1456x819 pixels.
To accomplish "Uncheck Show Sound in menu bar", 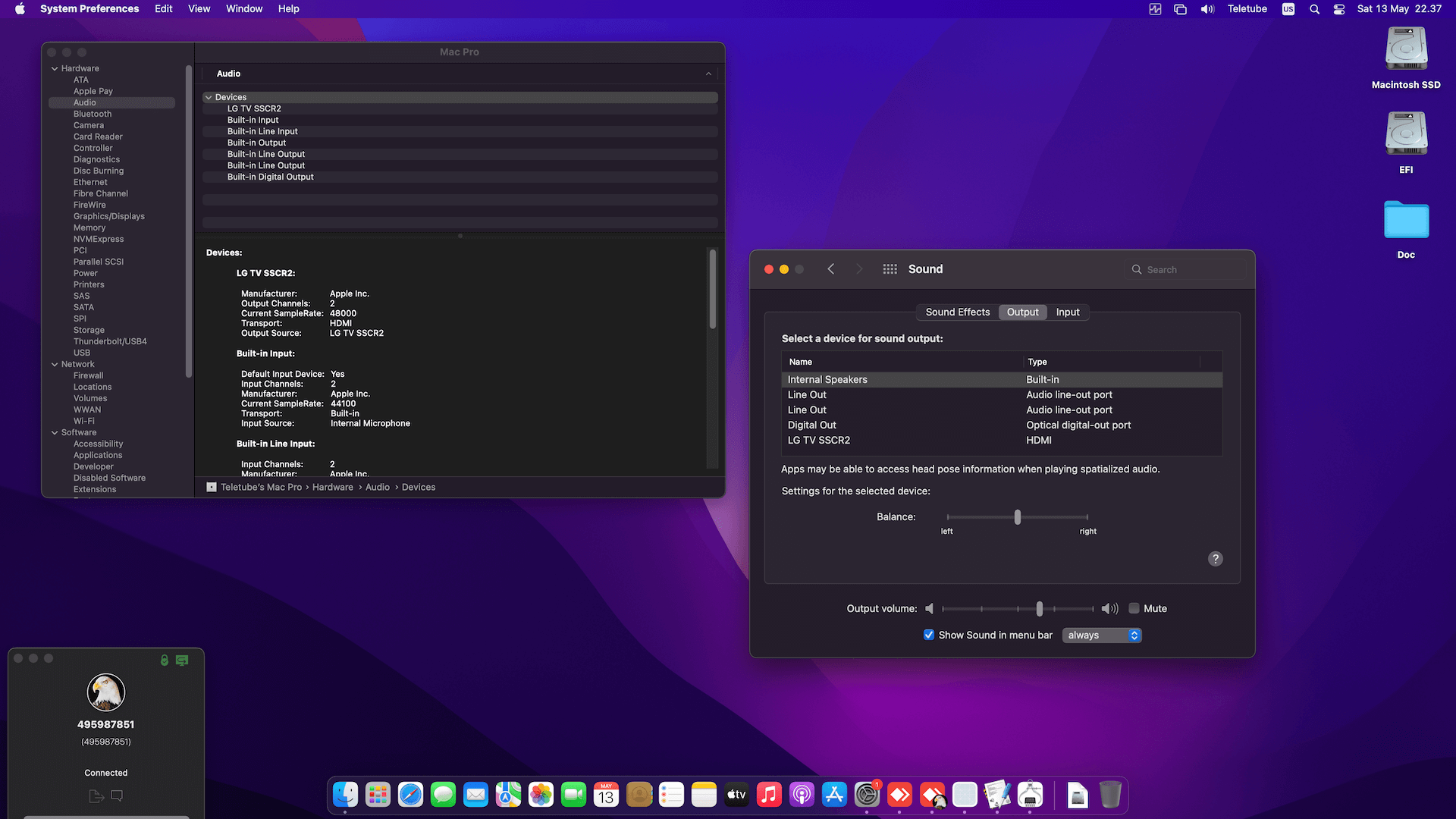I will pyautogui.click(x=929, y=635).
